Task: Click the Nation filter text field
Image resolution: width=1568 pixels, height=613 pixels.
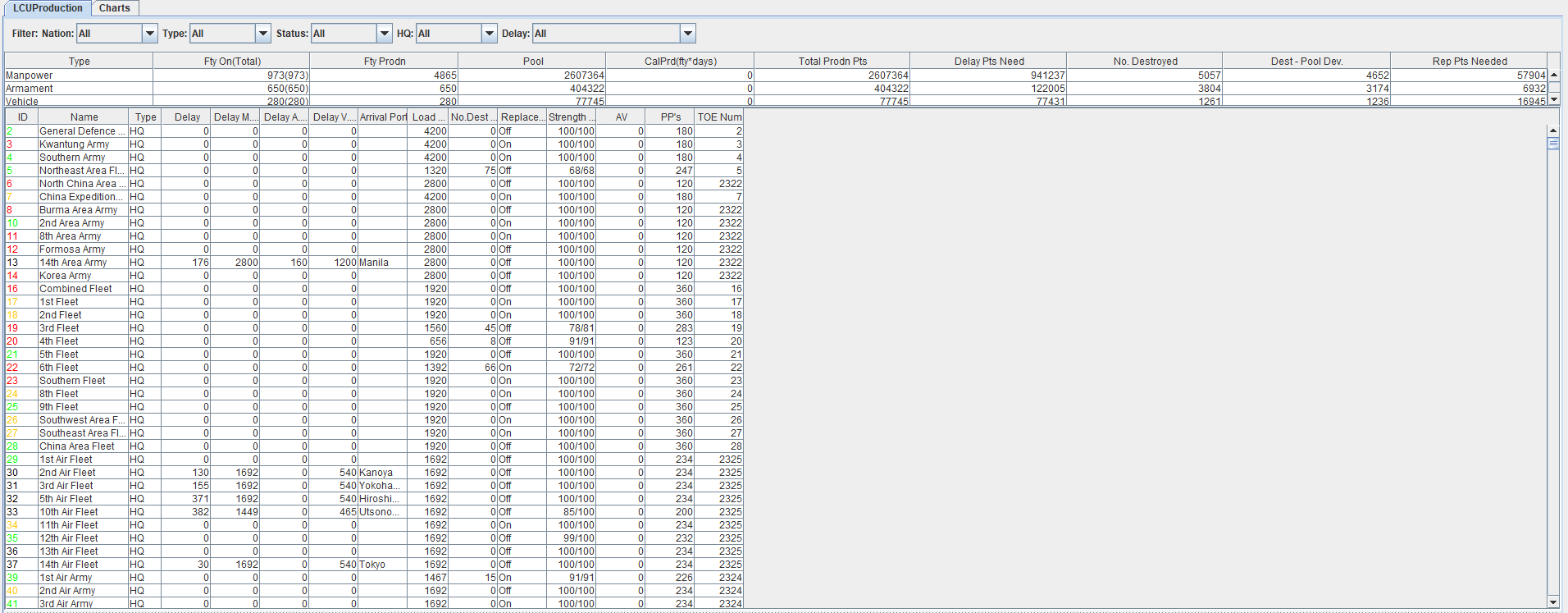Action: click(109, 34)
